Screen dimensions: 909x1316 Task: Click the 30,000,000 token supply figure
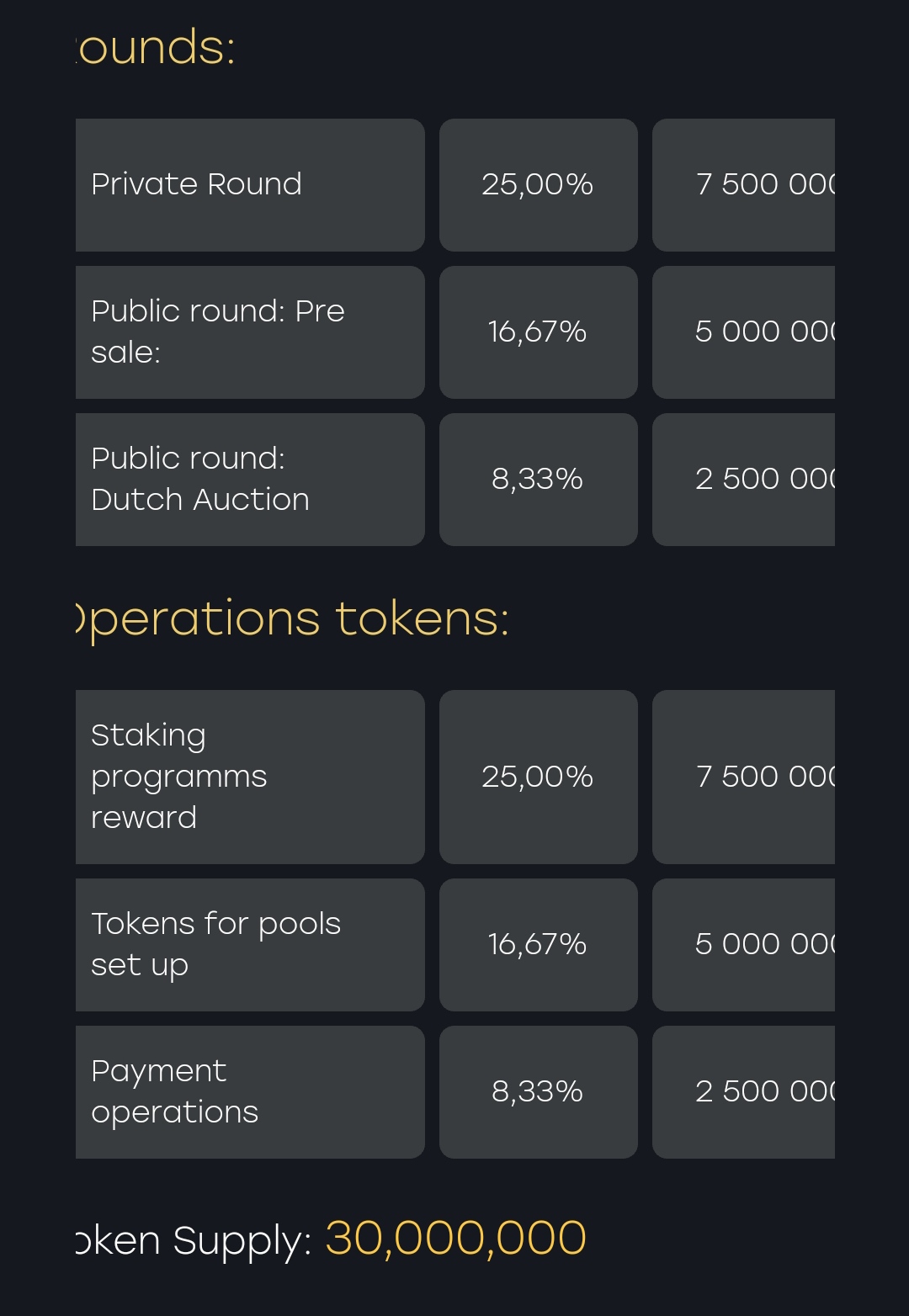point(455,1239)
